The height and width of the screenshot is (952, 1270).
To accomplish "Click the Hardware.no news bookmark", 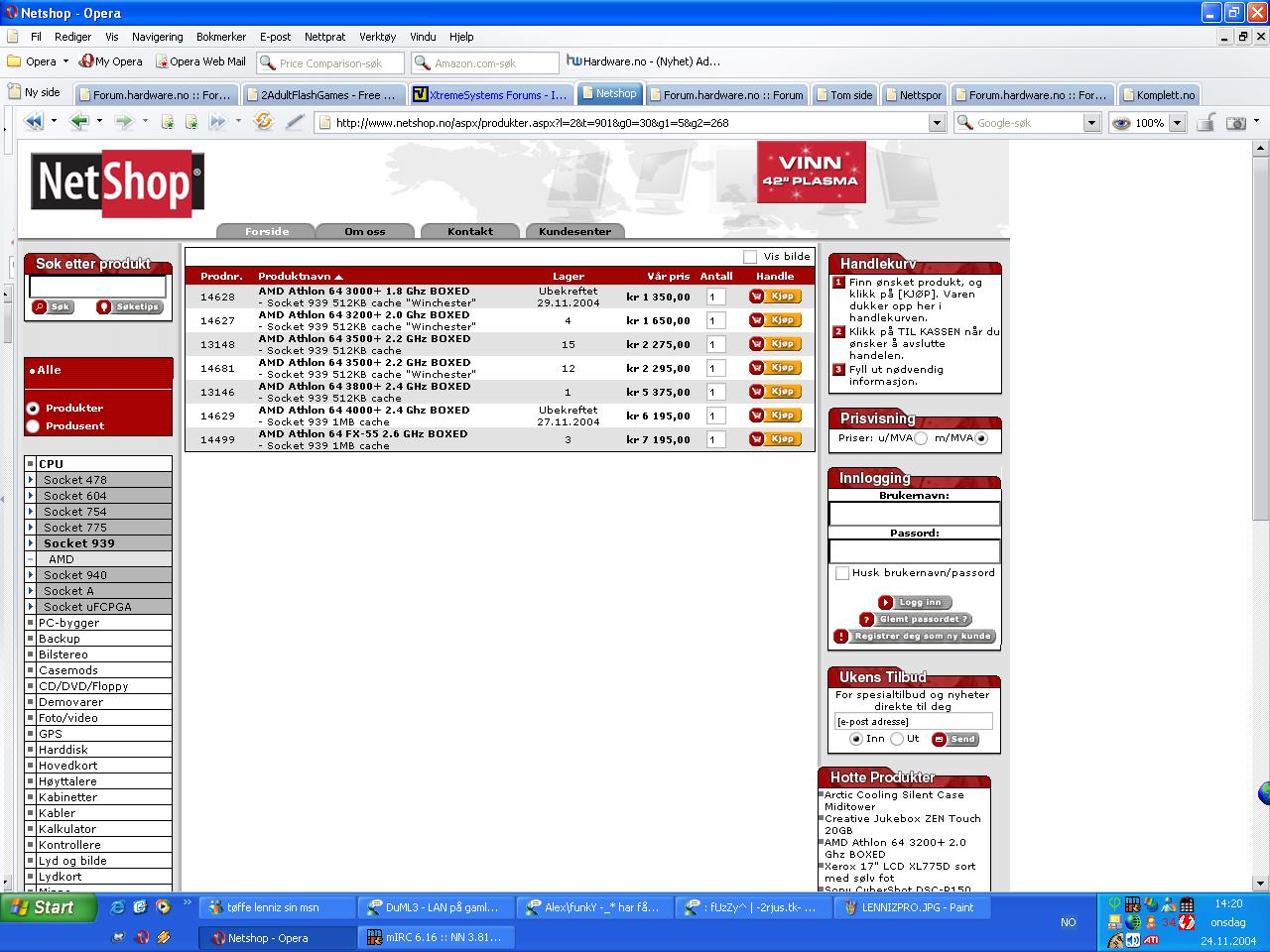I will pos(643,61).
